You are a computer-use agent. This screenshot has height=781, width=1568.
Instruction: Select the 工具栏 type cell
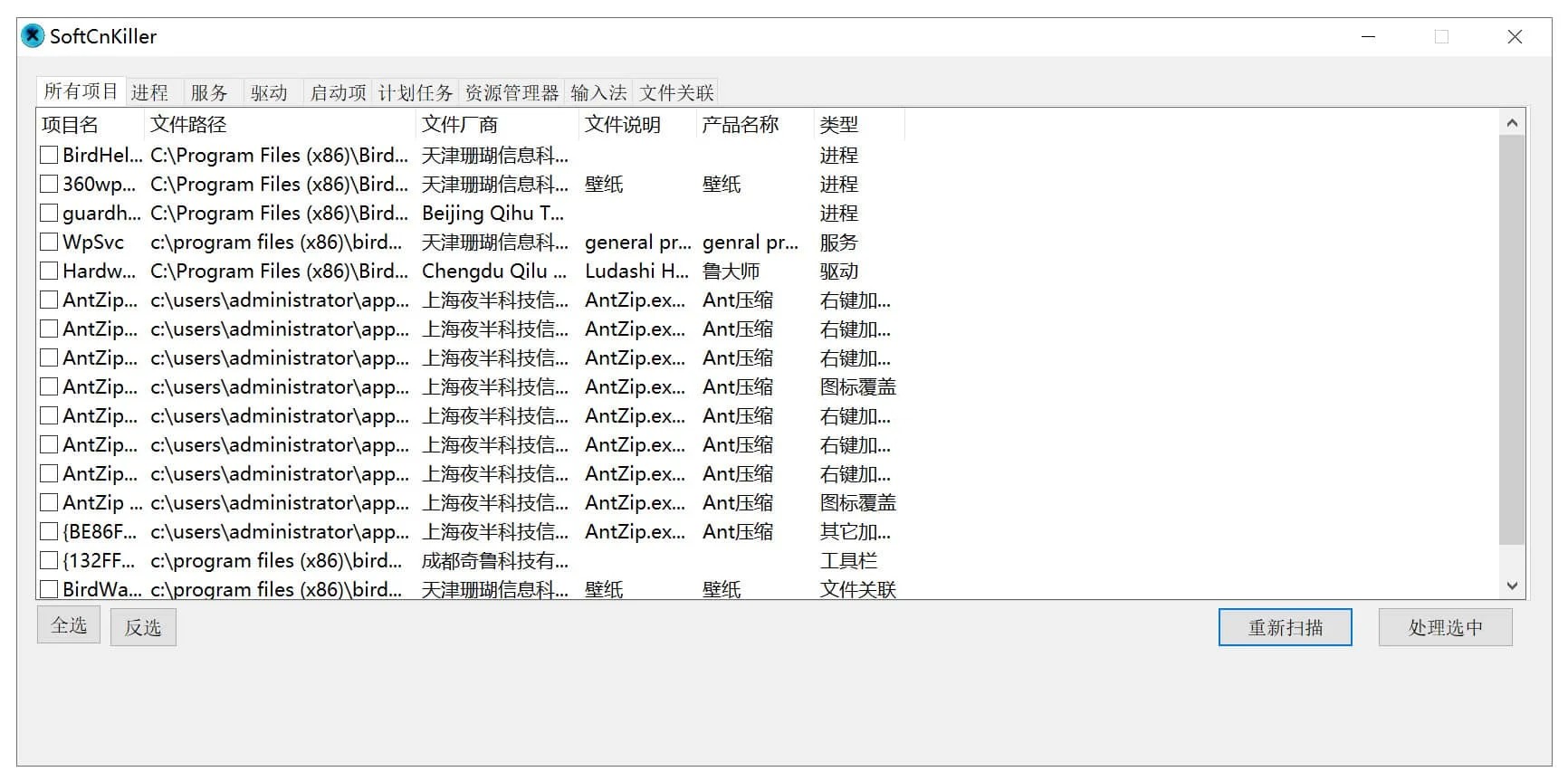pyautogui.click(x=848, y=561)
